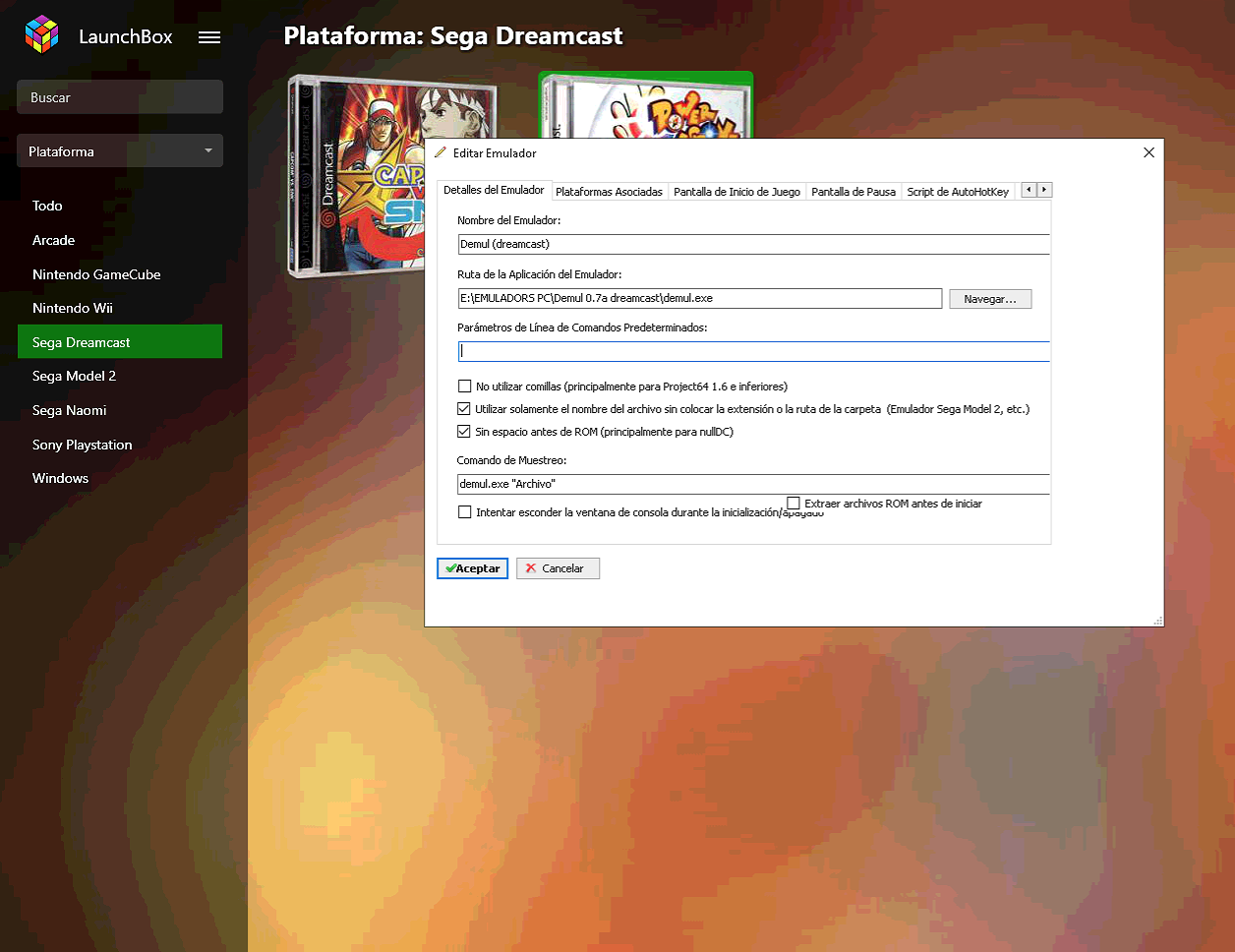Enable No utilizar comillas checkbox
The width and height of the screenshot is (1235, 952).
tap(465, 387)
